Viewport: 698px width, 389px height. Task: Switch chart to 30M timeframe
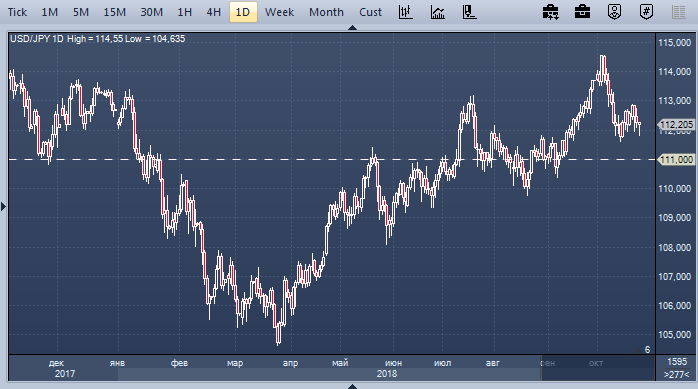point(151,12)
